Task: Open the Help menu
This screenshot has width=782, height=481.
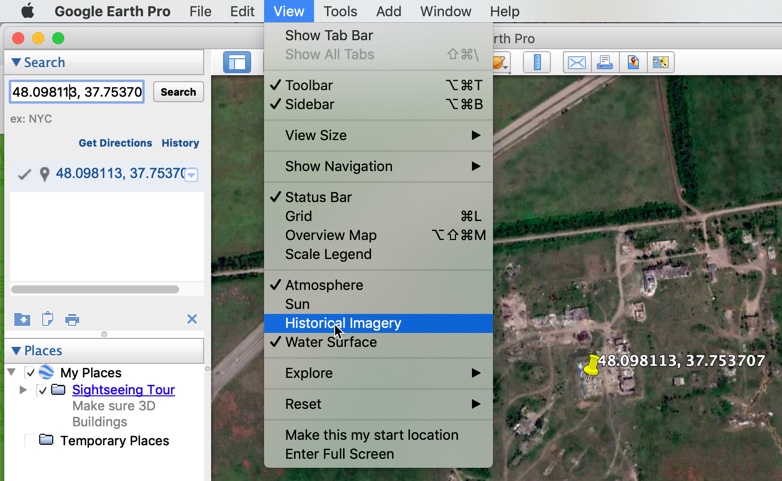Action: point(504,11)
